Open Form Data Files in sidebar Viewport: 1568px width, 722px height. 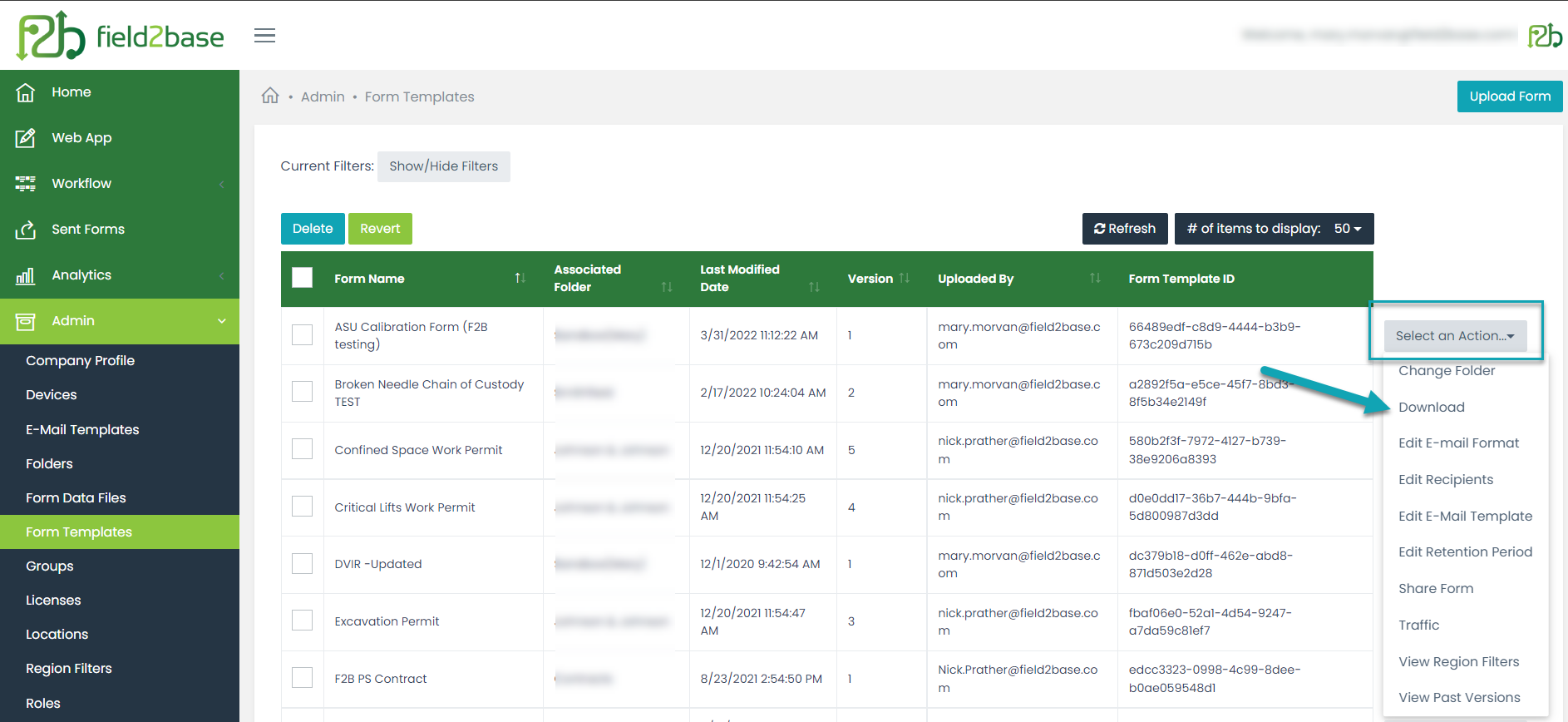76,497
